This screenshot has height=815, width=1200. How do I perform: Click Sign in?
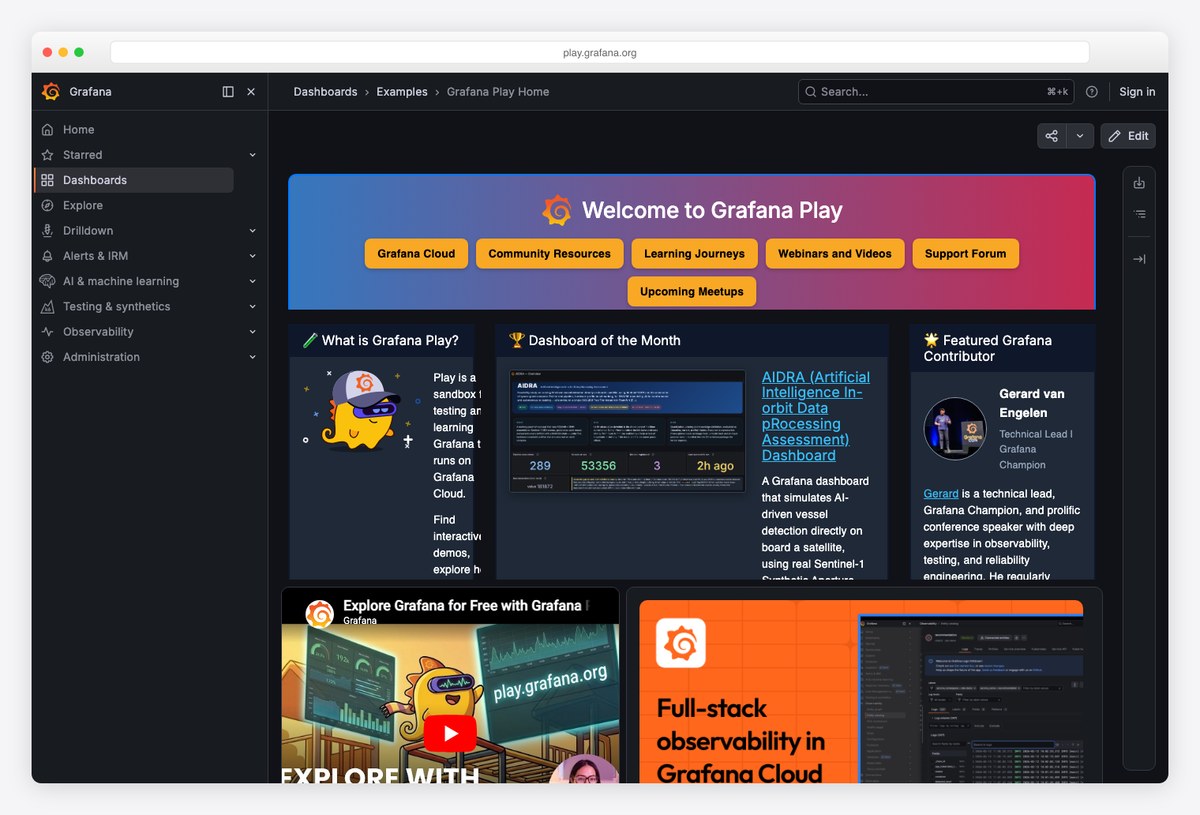[1137, 92]
